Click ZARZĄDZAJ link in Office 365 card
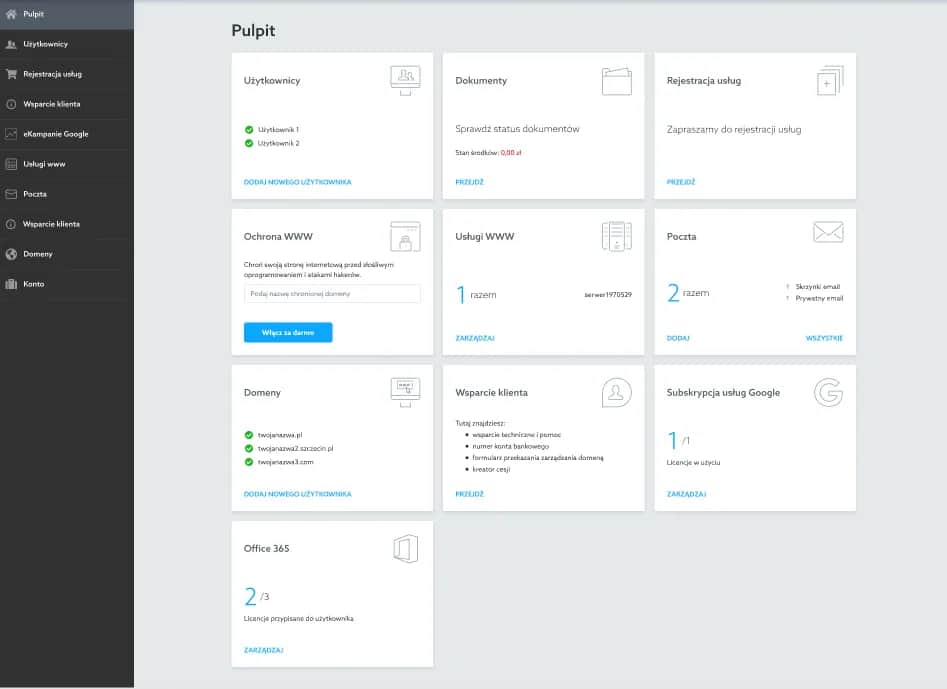Screen dimensions: 947x689 [263, 650]
